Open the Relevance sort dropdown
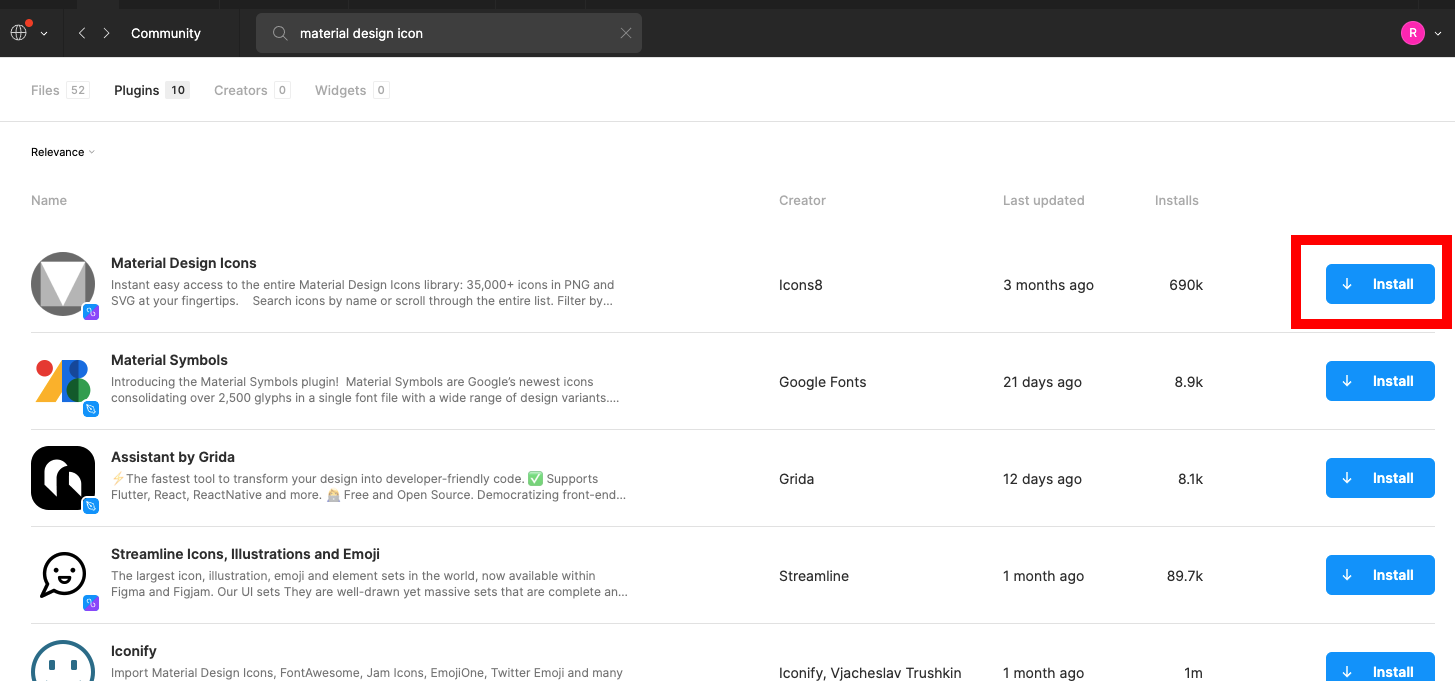This screenshot has height=681, width=1455. 63,152
